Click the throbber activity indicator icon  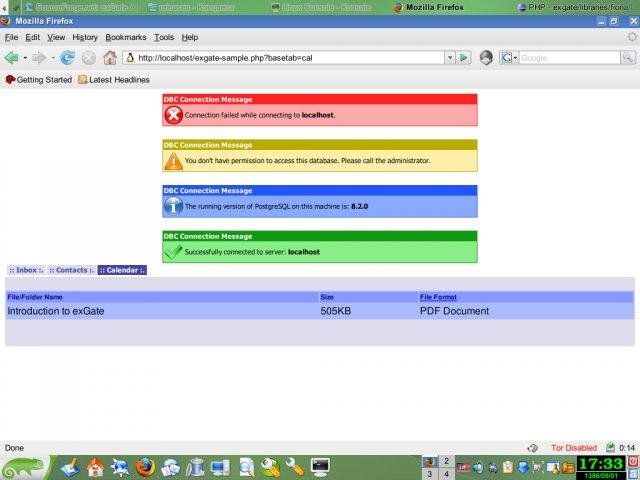632,37
